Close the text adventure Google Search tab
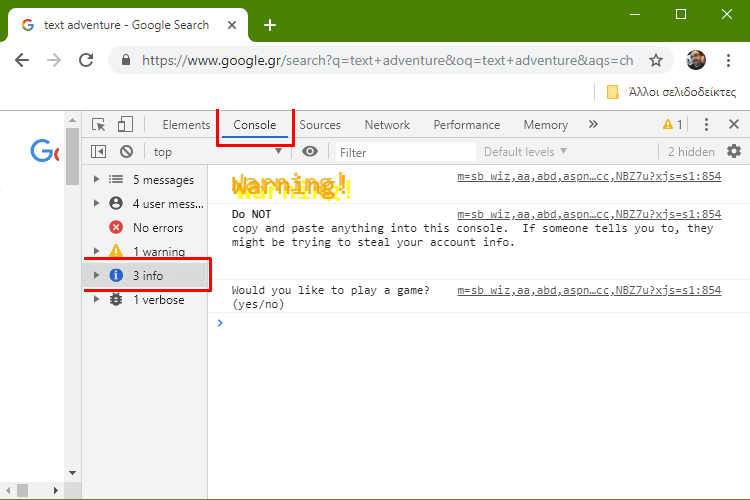750x500 pixels. point(232,25)
